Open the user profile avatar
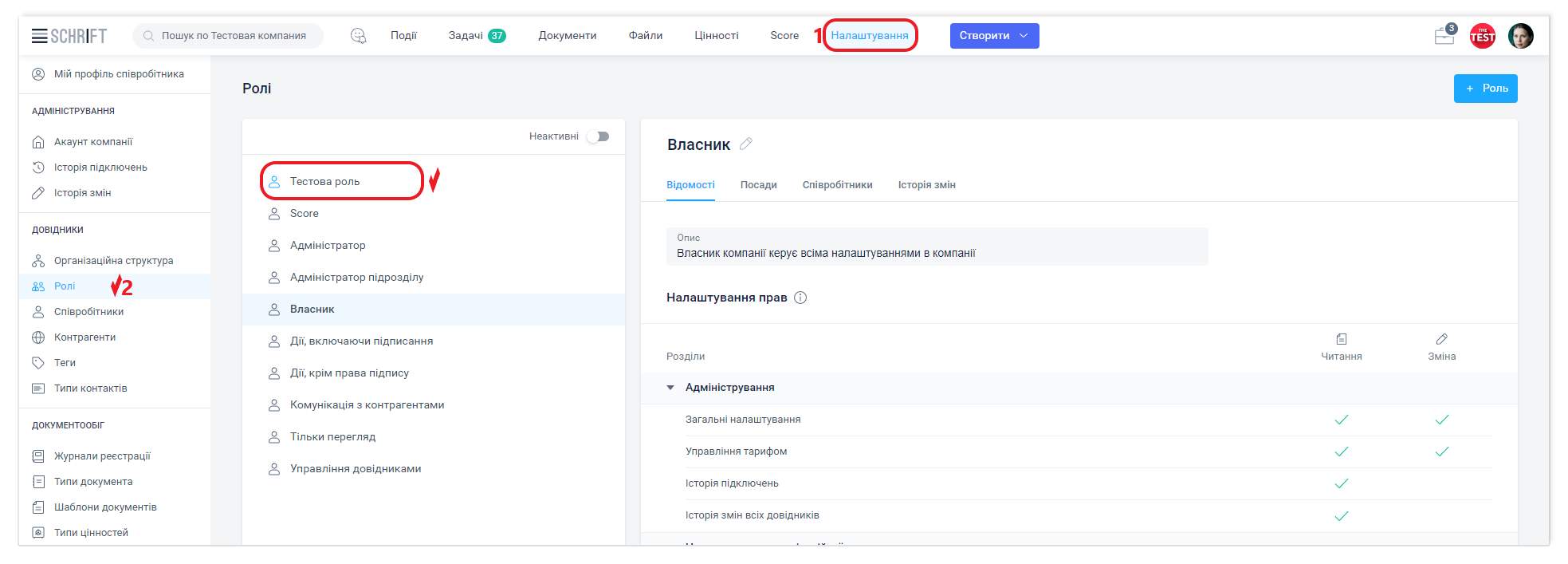 [1520, 36]
